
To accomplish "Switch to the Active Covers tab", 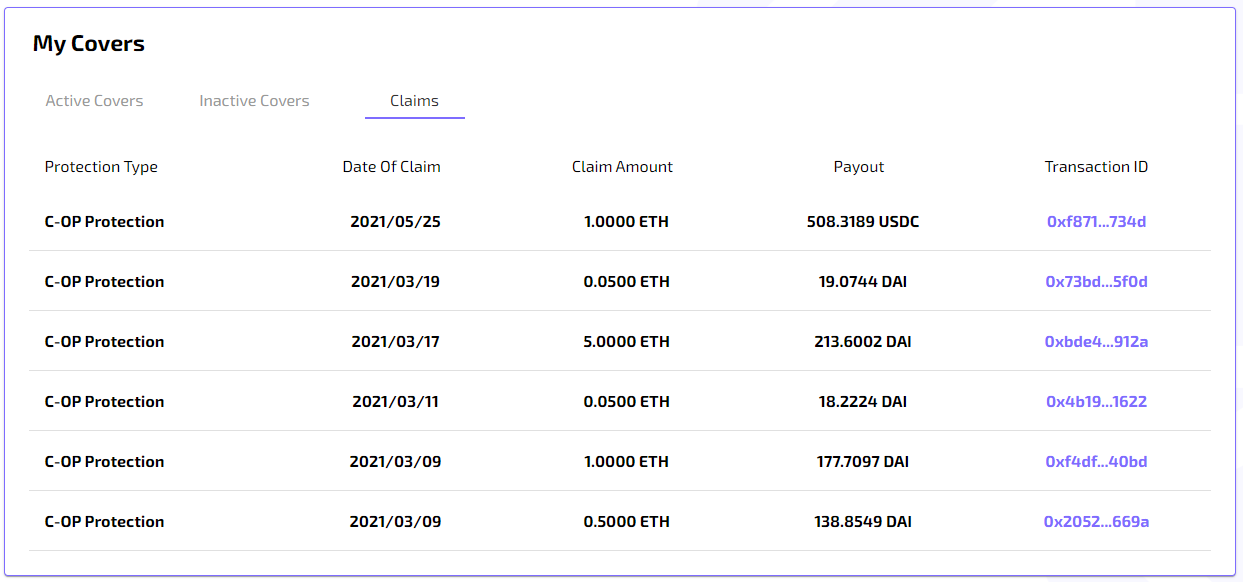I will click(x=94, y=101).
